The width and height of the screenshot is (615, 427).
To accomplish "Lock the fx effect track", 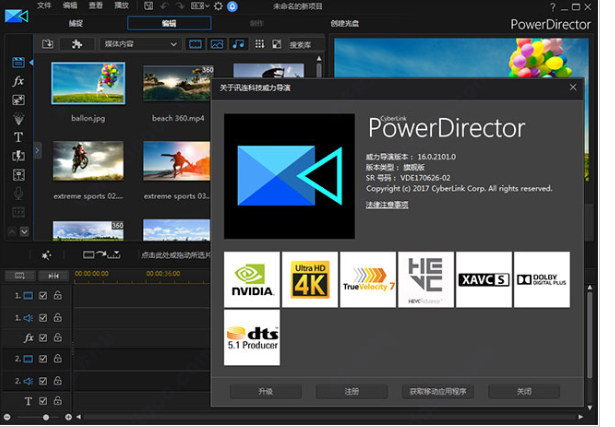I will coord(58,337).
